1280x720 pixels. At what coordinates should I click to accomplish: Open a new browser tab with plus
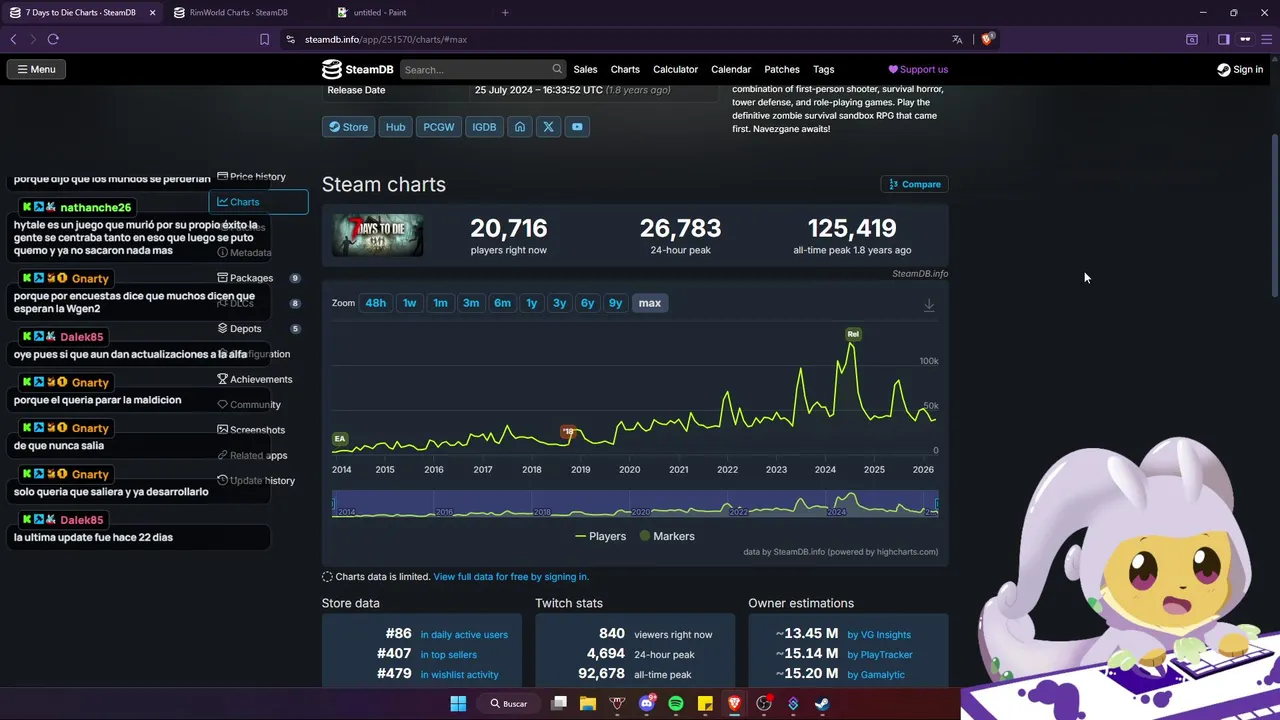505,13
